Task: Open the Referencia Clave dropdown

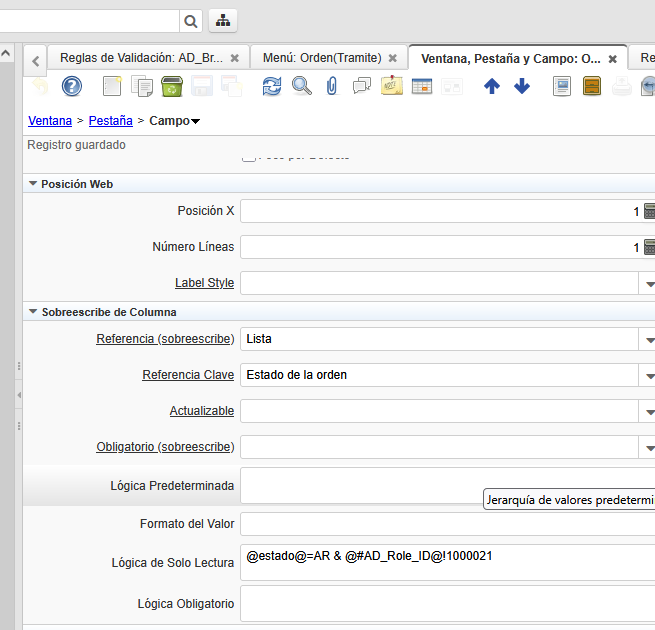Action: pyautogui.click(x=648, y=376)
